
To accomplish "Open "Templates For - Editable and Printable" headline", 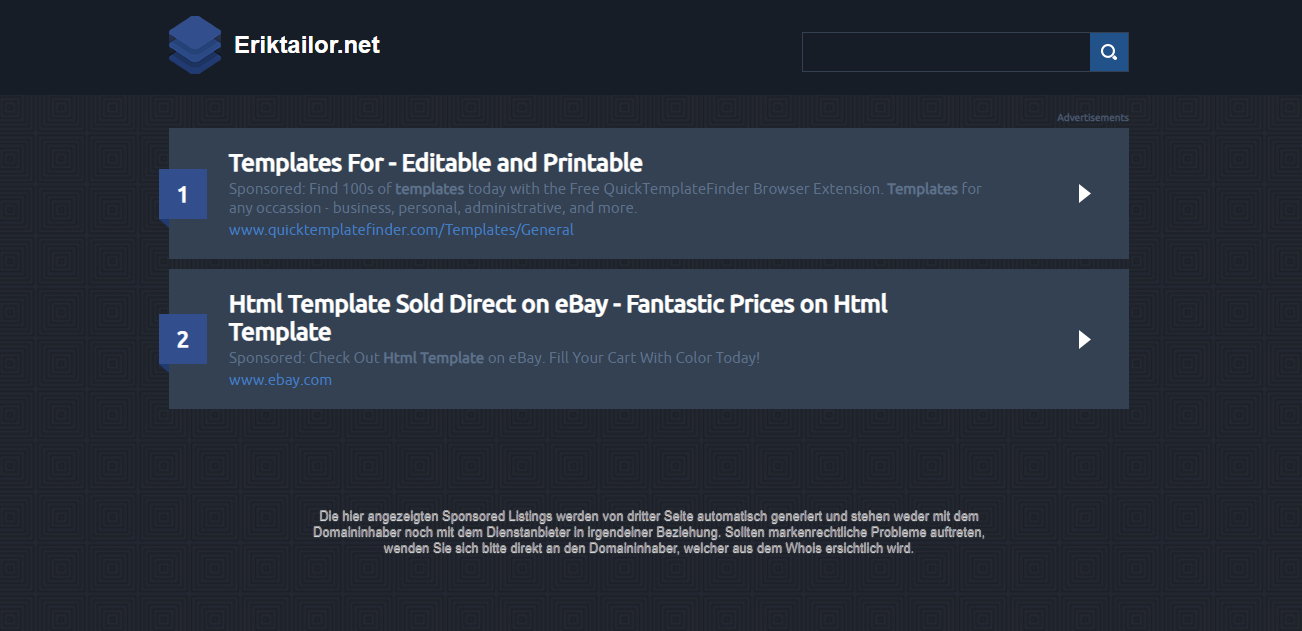I will click(435, 163).
